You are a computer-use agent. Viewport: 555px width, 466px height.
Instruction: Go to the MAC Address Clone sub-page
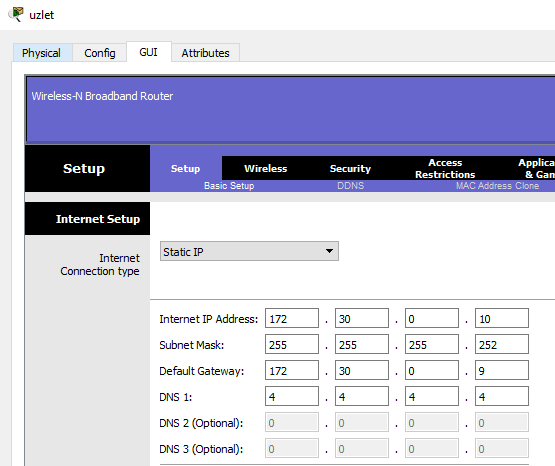[497, 186]
